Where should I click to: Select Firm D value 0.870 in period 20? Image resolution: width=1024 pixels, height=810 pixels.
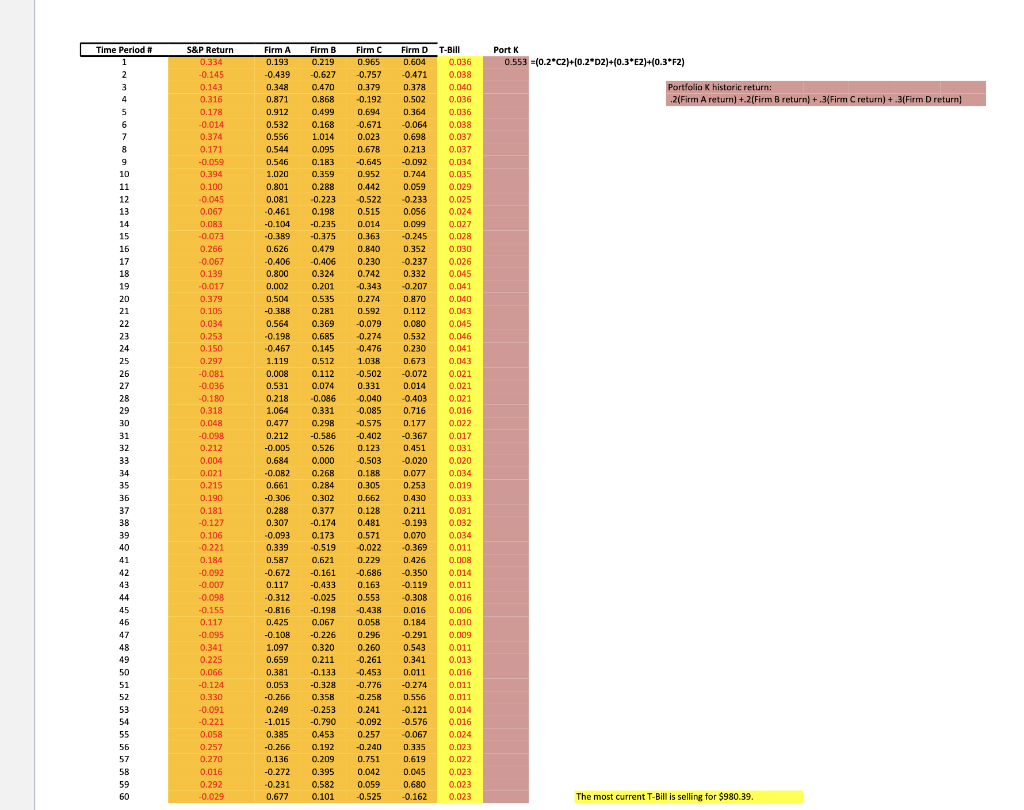pyautogui.click(x=414, y=299)
